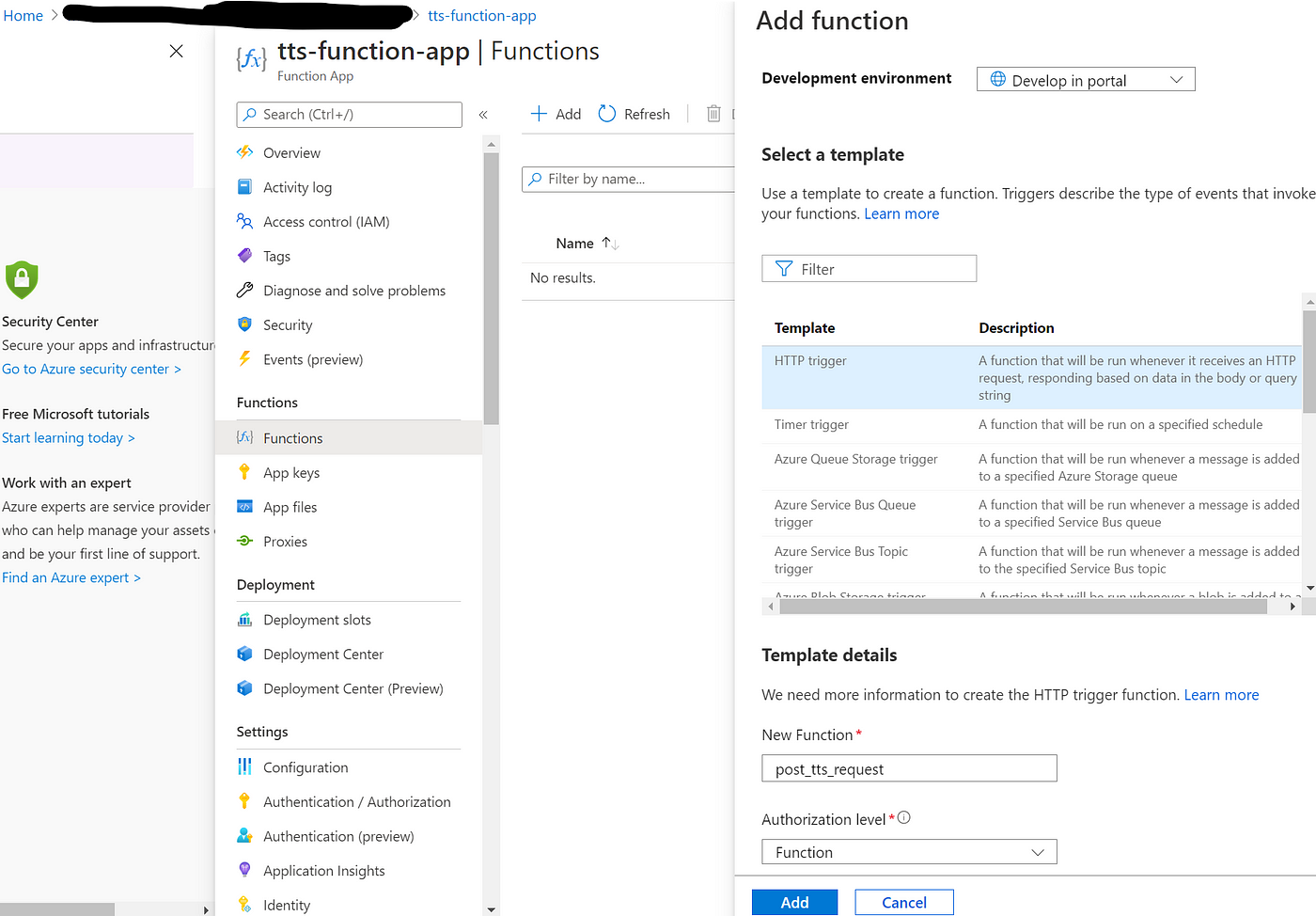1316x916 pixels.
Task: Click the Deployment slots icon
Action: click(x=244, y=620)
